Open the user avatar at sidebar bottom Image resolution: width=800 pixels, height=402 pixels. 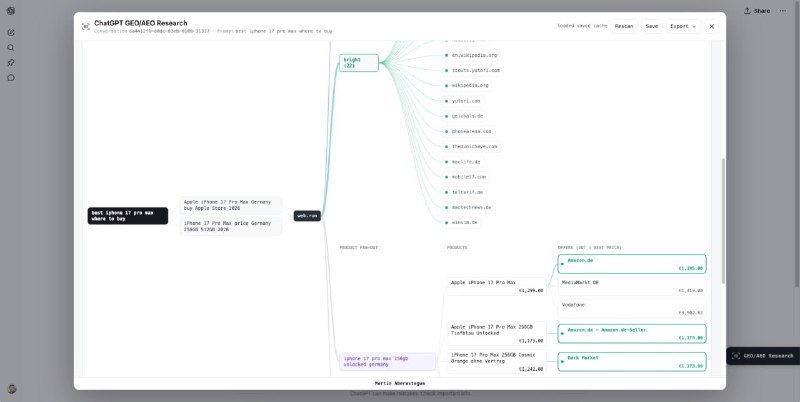pos(12,389)
